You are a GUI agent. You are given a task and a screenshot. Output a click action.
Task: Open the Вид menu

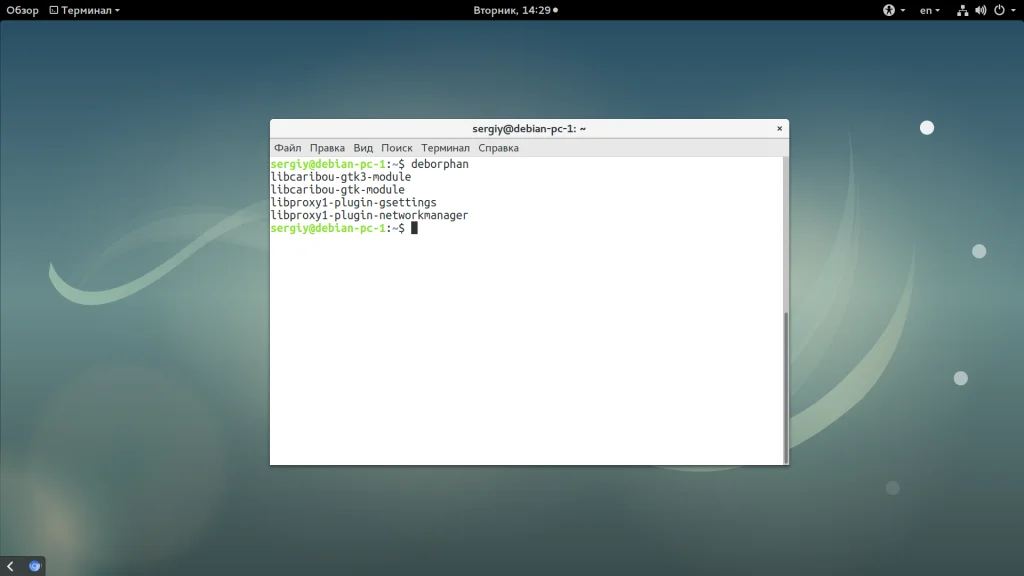363,148
